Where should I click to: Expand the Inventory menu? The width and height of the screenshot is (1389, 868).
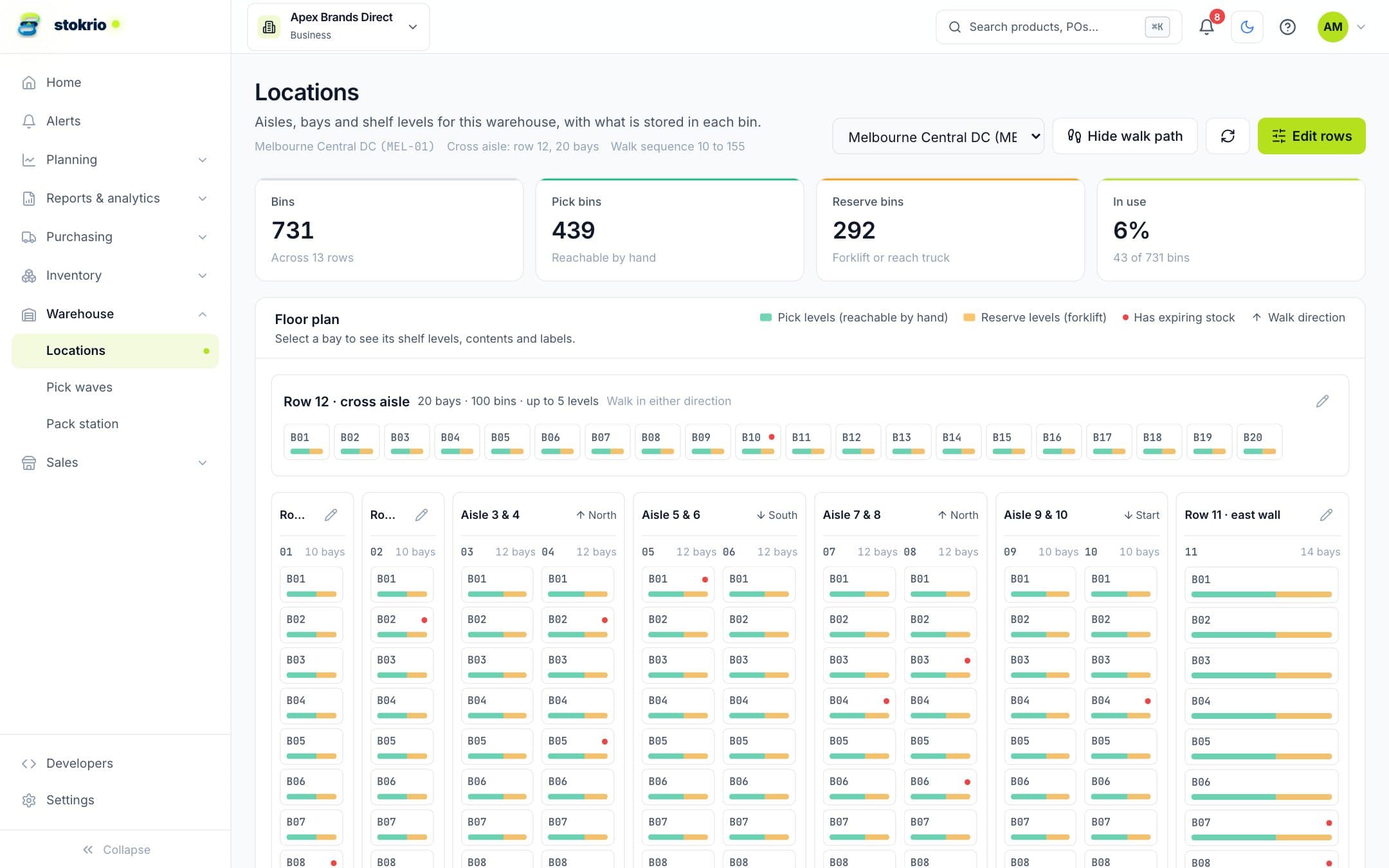(x=116, y=275)
